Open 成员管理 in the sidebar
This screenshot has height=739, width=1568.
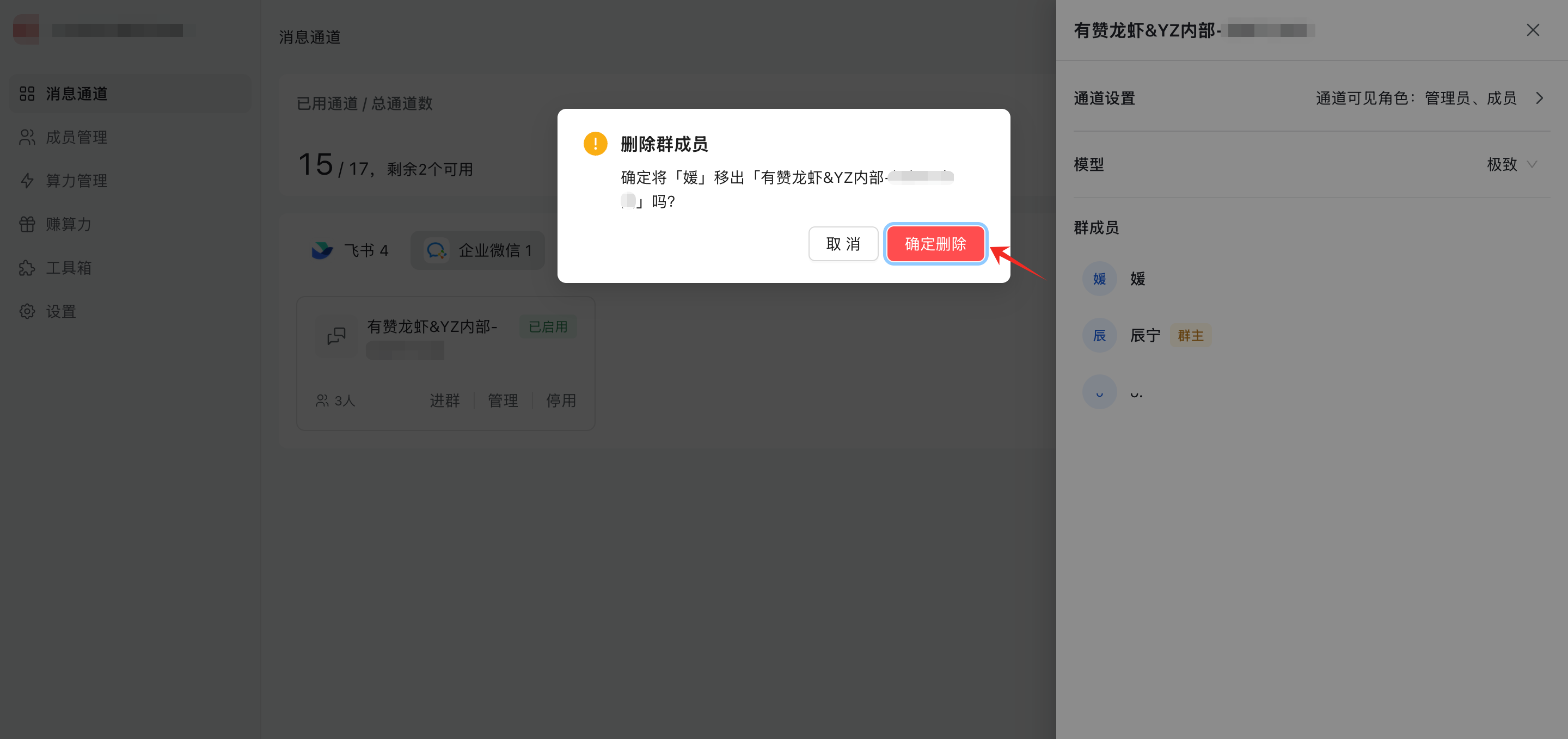pos(130,138)
